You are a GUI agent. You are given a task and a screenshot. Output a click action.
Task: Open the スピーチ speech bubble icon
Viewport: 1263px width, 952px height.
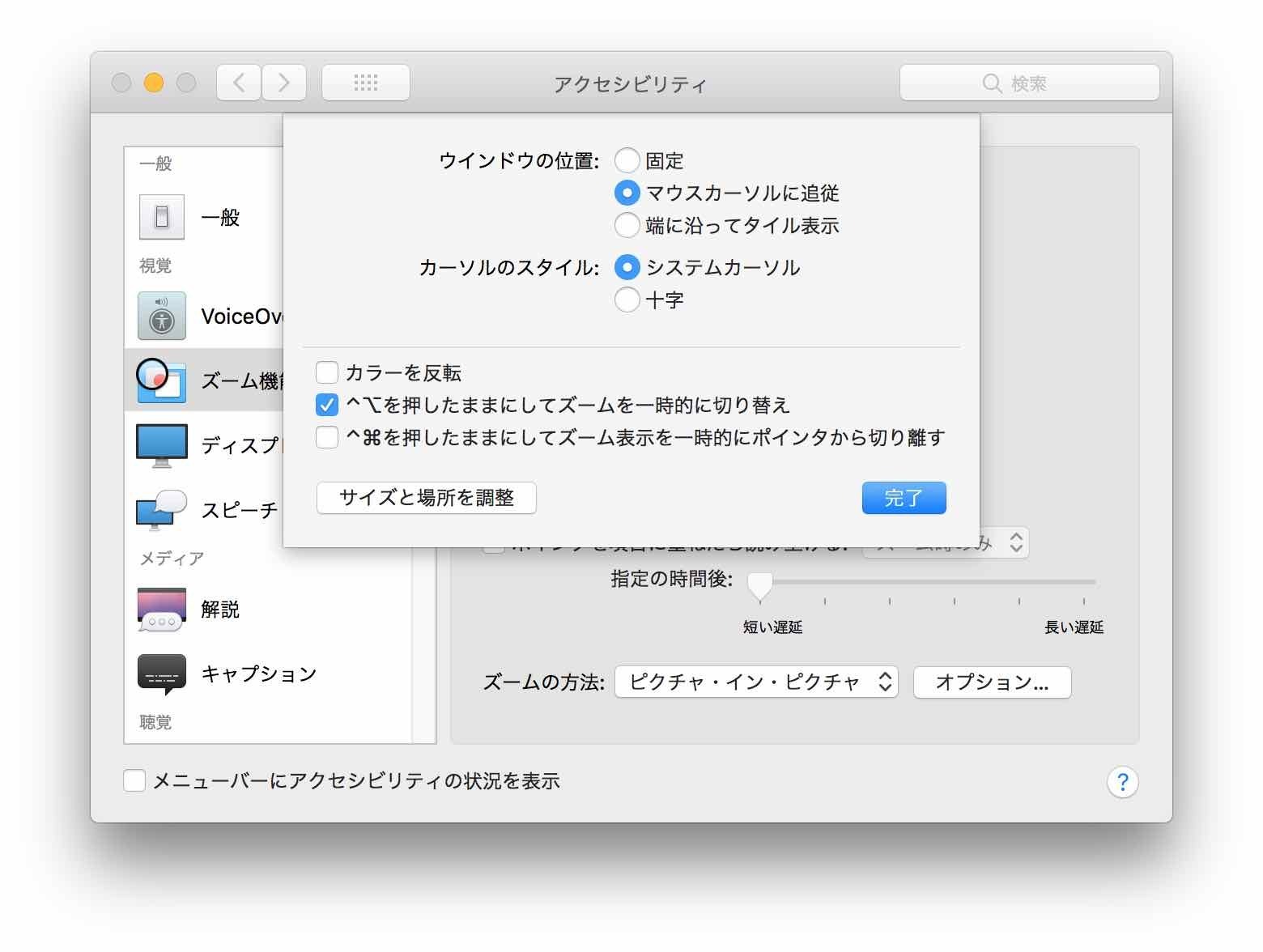[x=162, y=510]
